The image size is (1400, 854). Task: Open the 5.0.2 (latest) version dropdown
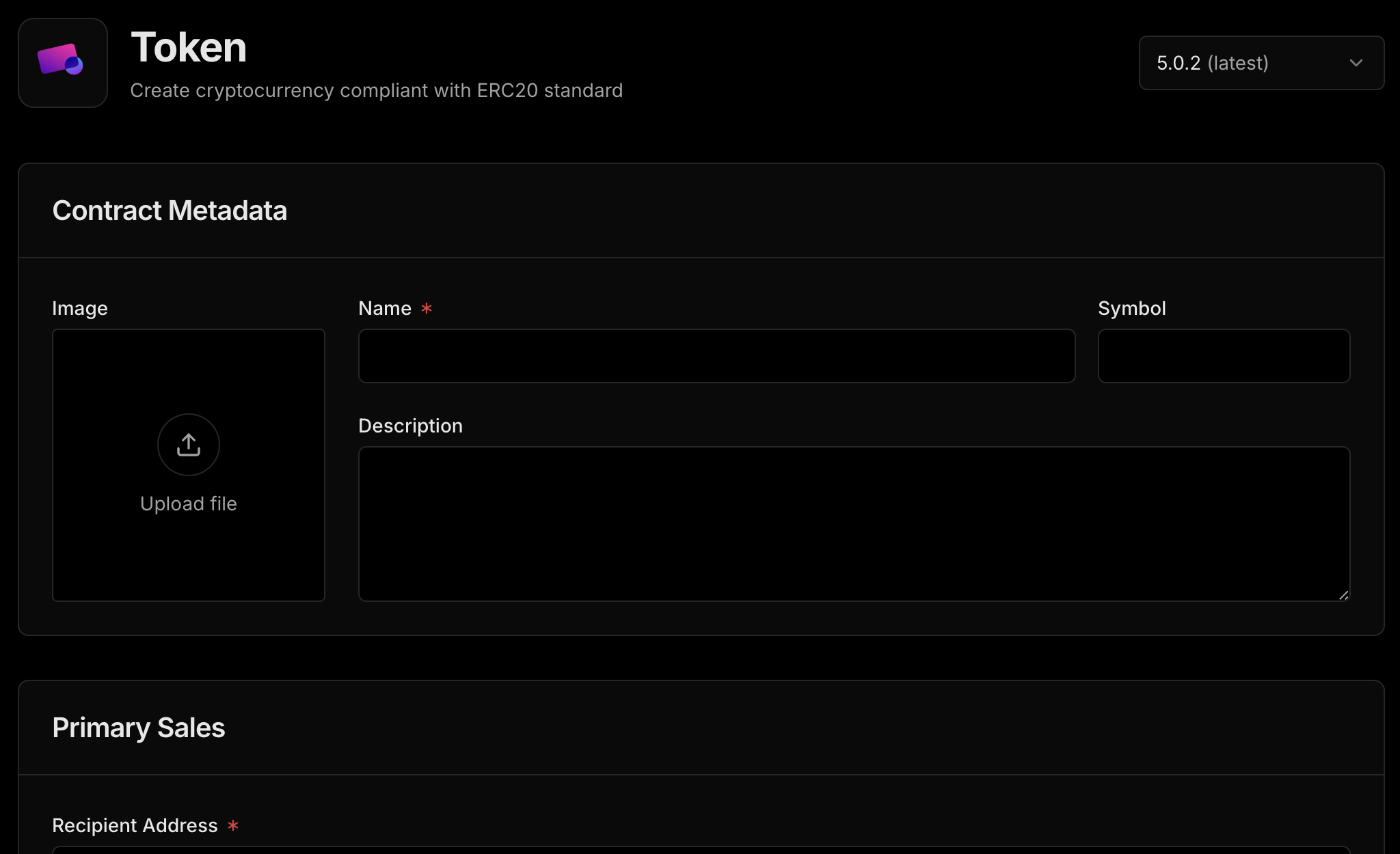tap(1261, 63)
